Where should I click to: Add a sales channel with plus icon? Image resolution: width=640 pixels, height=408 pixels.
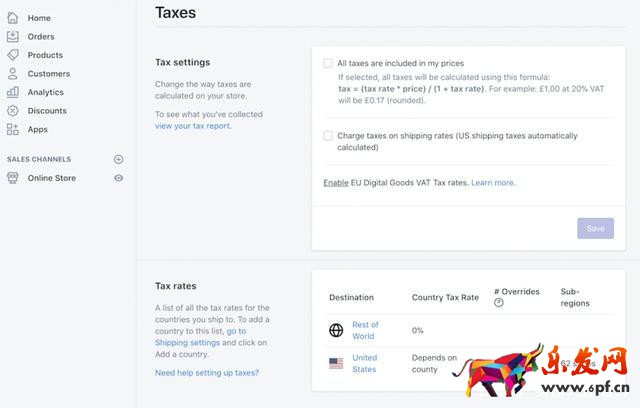(119, 159)
